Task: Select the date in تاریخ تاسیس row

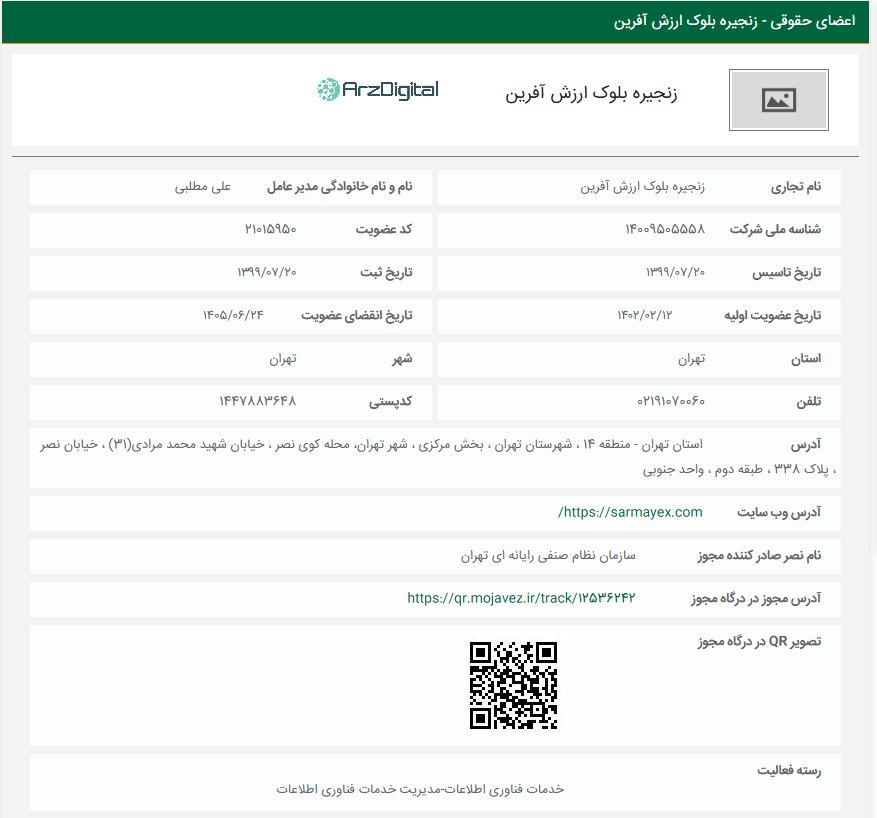Action: click(x=675, y=272)
